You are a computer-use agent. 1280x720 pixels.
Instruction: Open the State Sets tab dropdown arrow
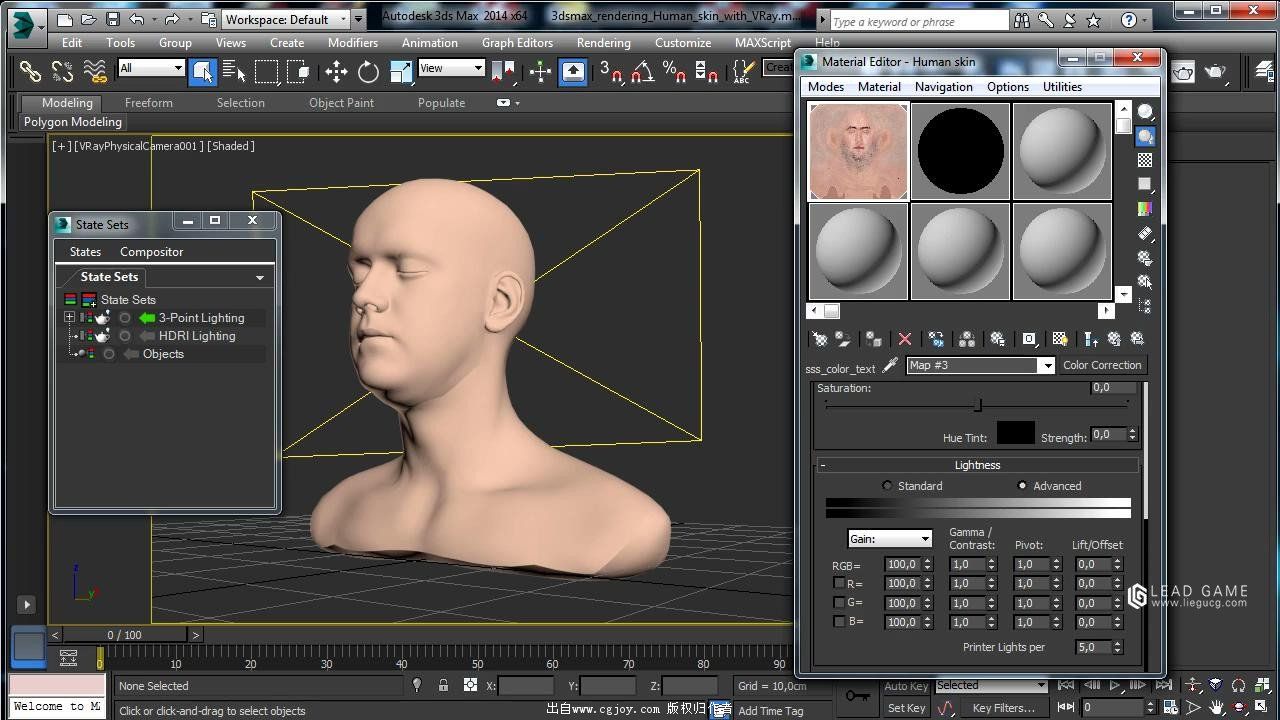(260, 278)
